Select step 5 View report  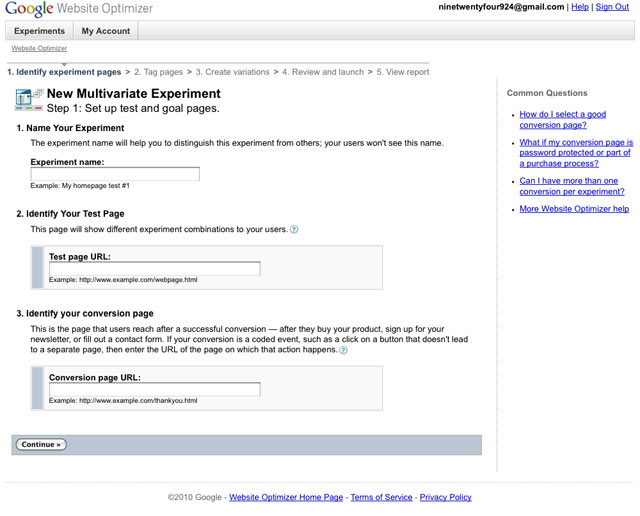[x=403, y=72]
